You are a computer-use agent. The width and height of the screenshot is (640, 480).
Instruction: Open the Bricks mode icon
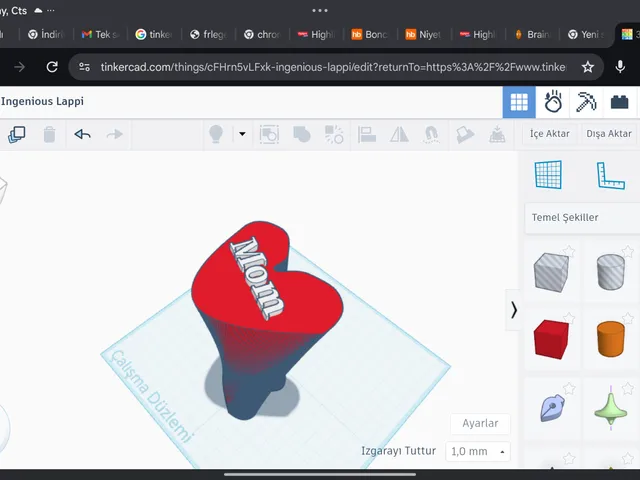click(x=620, y=102)
